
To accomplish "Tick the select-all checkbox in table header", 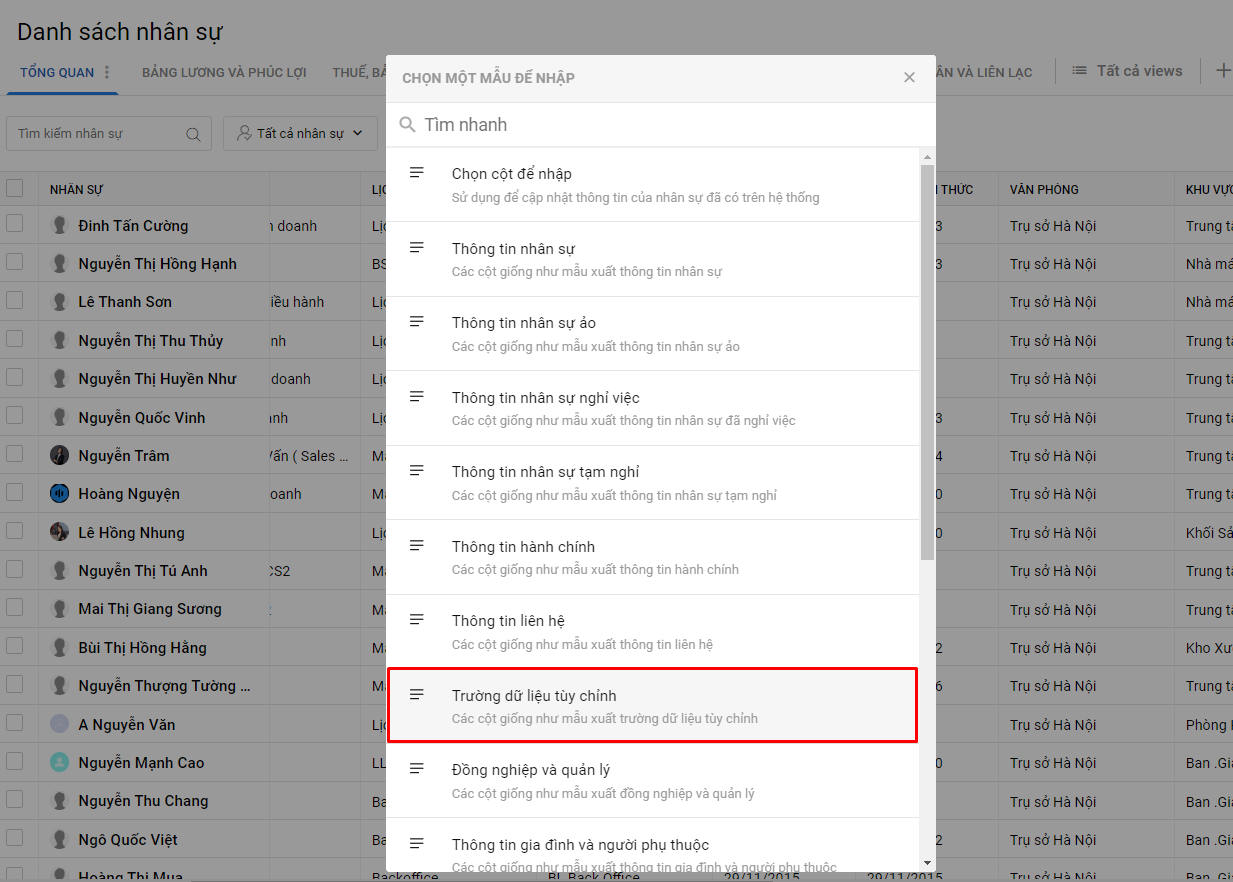I will point(15,188).
